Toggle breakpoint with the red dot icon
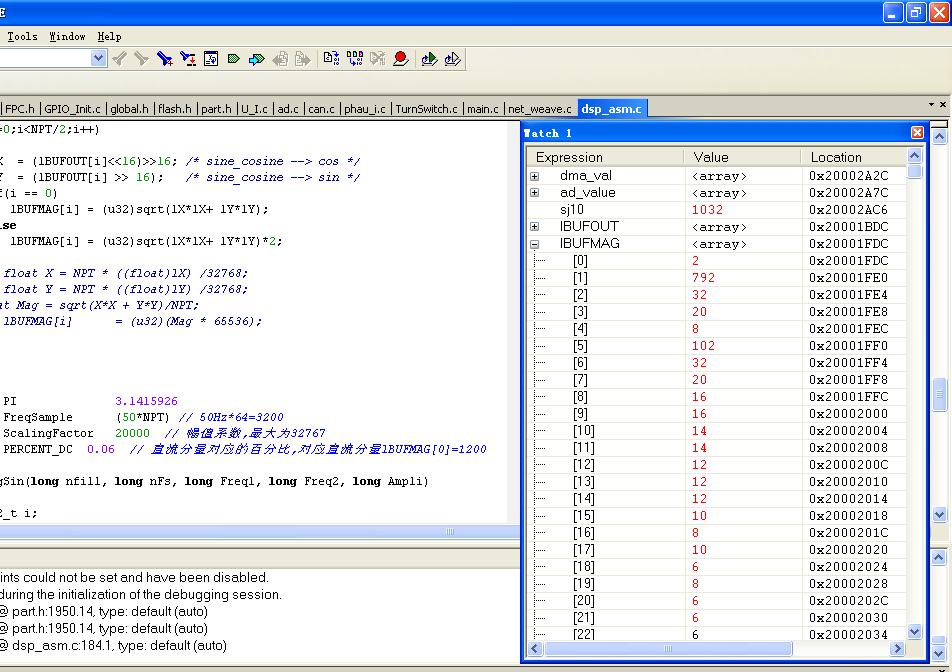Image resolution: width=952 pixels, height=672 pixels. [x=401, y=59]
